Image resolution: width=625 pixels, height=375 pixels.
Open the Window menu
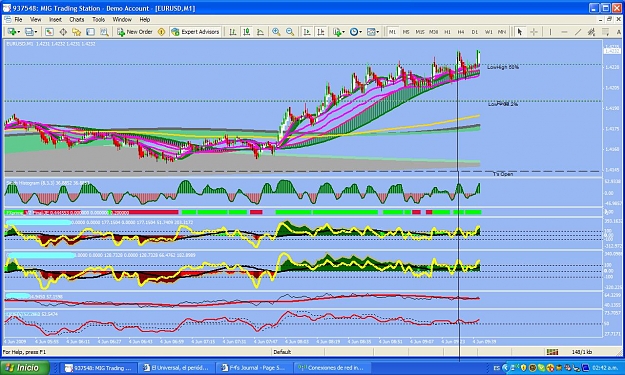[122, 20]
